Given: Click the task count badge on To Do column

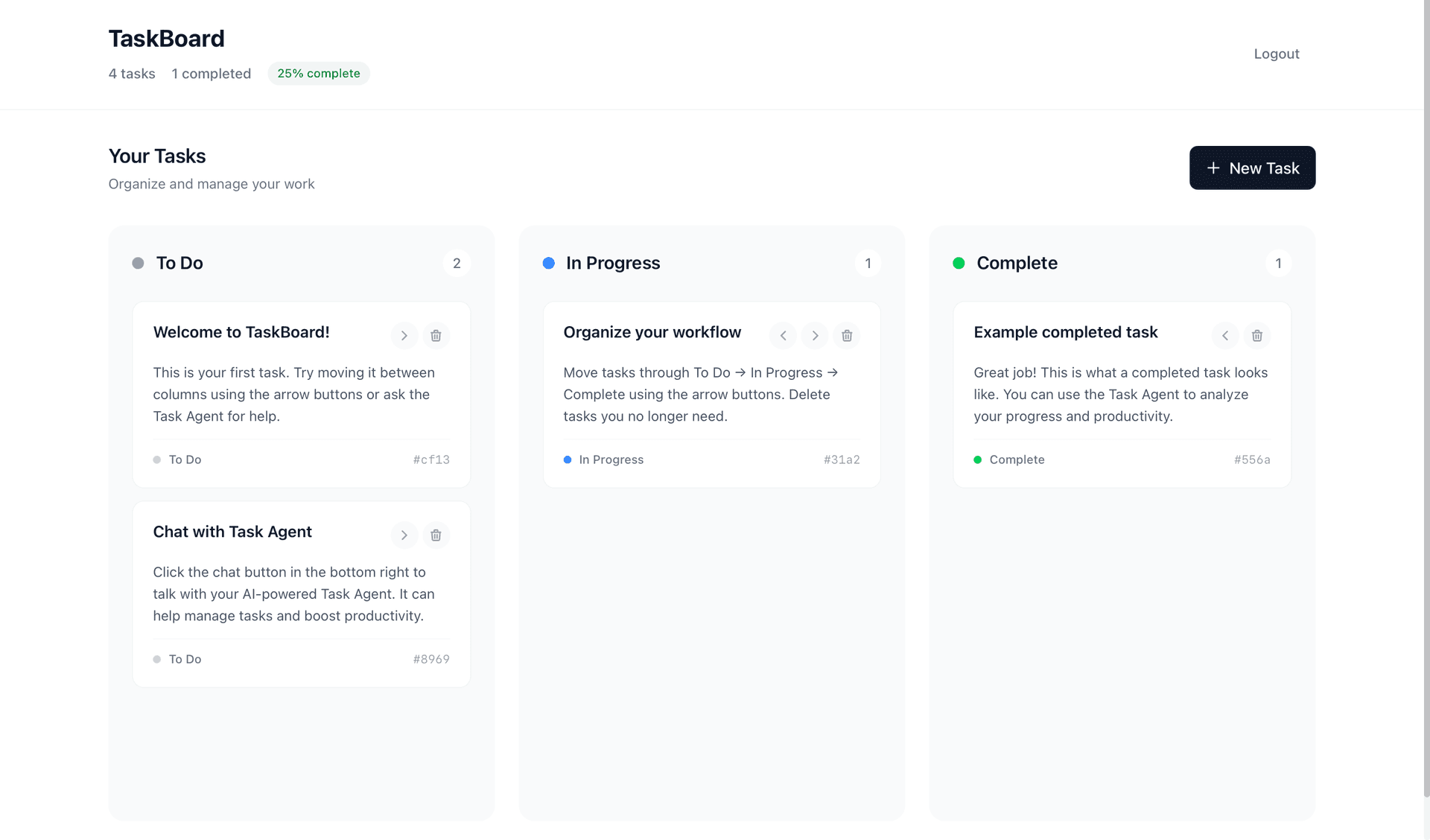Looking at the screenshot, I should [457, 263].
